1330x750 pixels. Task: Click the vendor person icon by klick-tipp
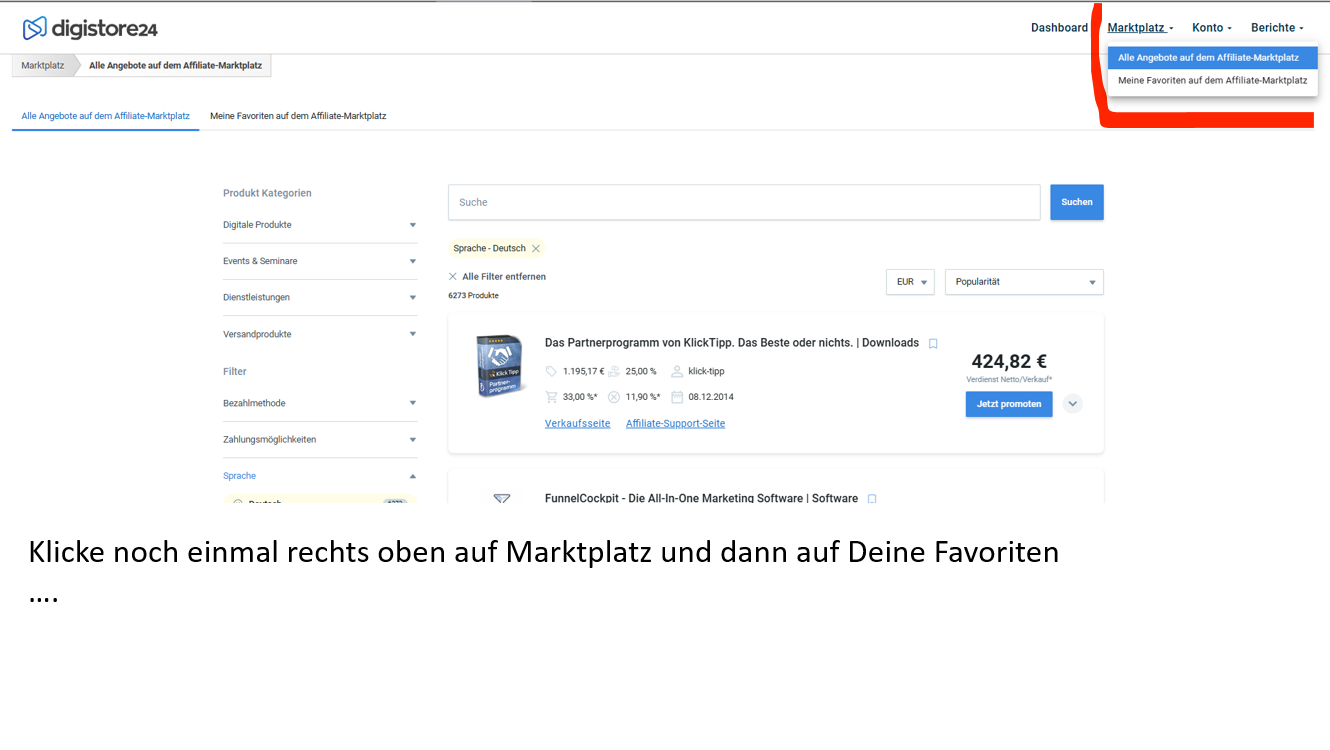click(677, 371)
